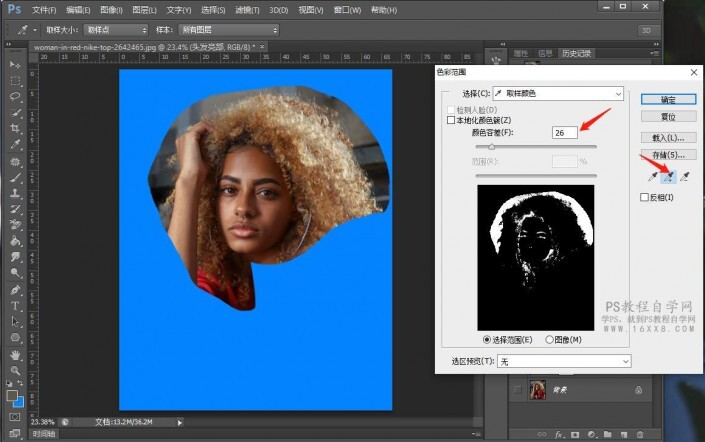The width and height of the screenshot is (705, 442).
Task: Select the 图像 radio button
Action: tap(550, 340)
